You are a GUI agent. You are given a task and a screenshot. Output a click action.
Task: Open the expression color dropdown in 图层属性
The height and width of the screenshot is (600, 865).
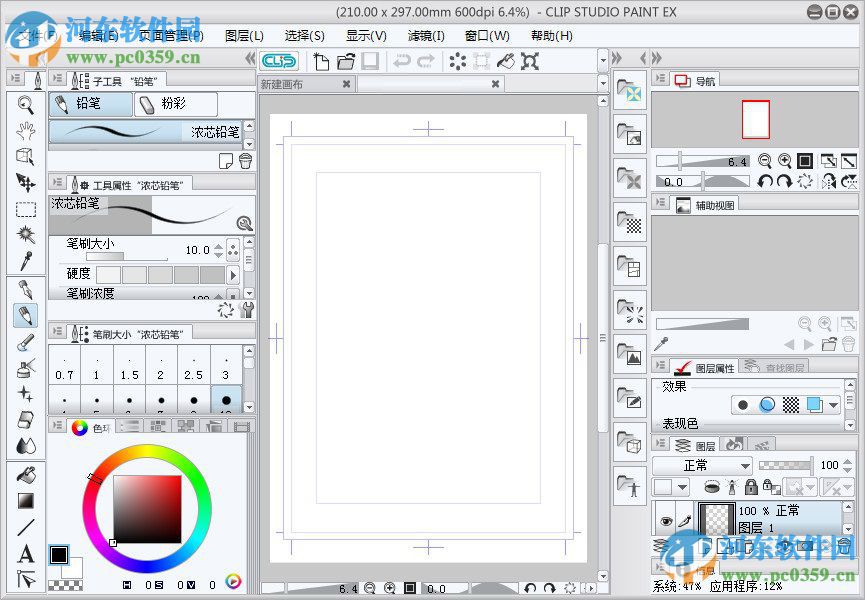[833, 406]
